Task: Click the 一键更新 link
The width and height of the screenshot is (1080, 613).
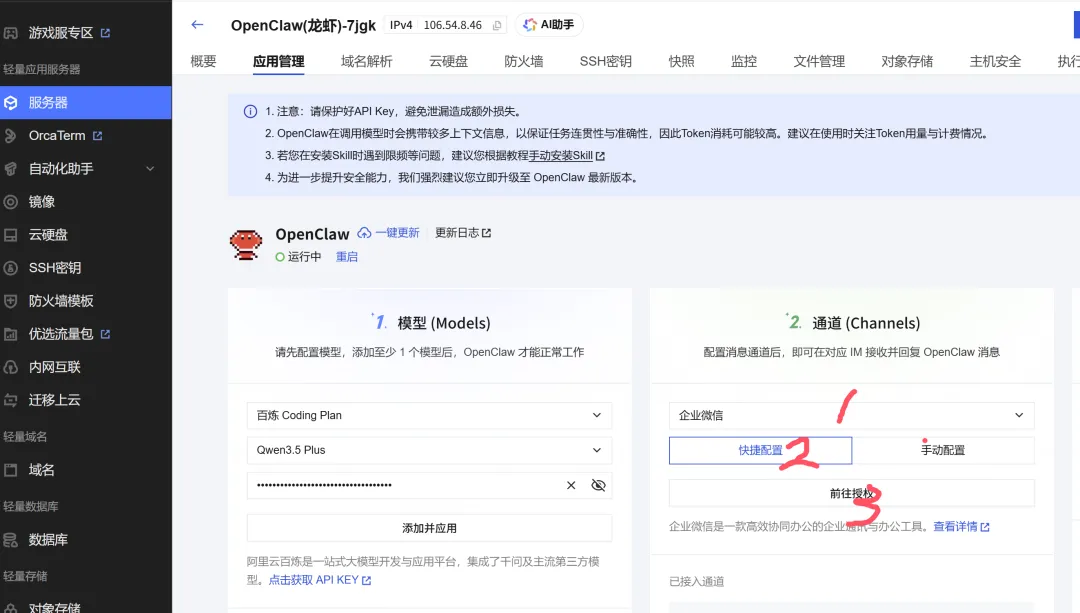Action: [397, 233]
